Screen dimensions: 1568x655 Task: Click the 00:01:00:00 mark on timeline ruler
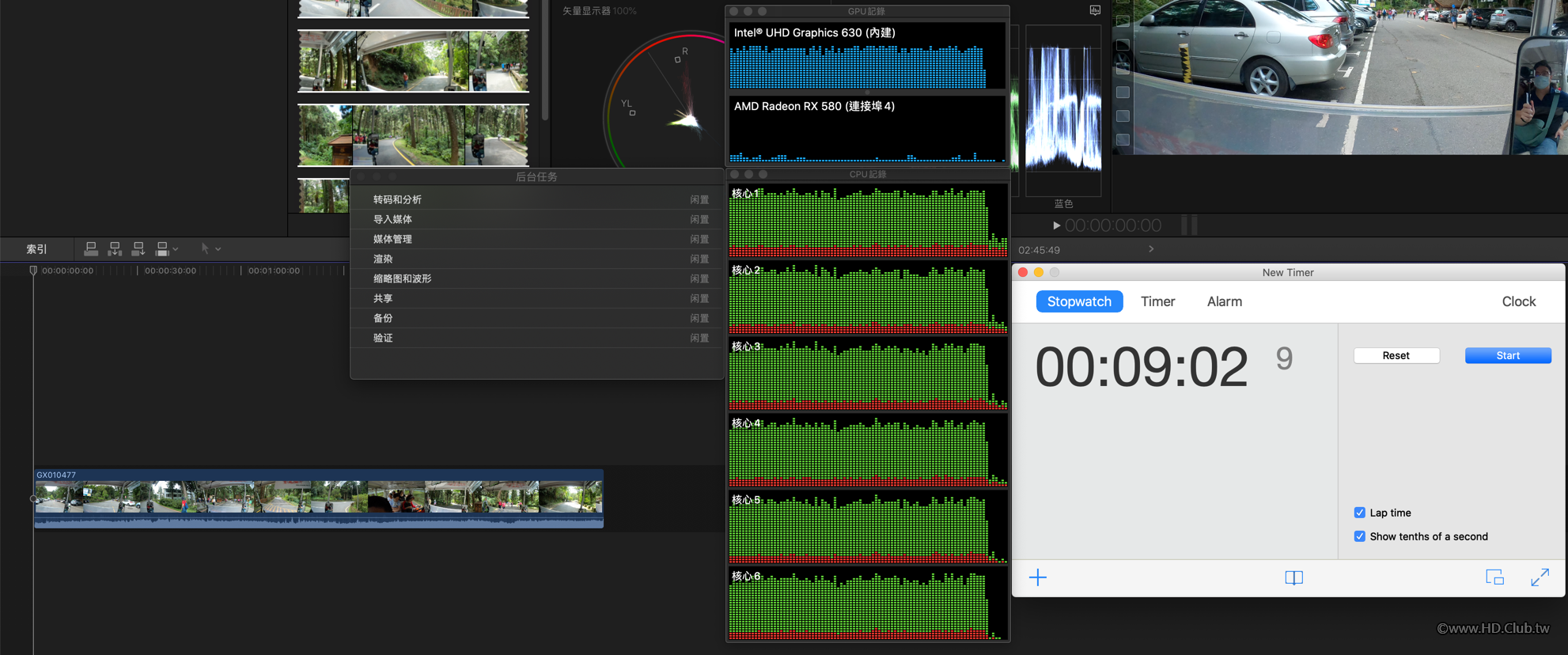[x=274, y=271]
